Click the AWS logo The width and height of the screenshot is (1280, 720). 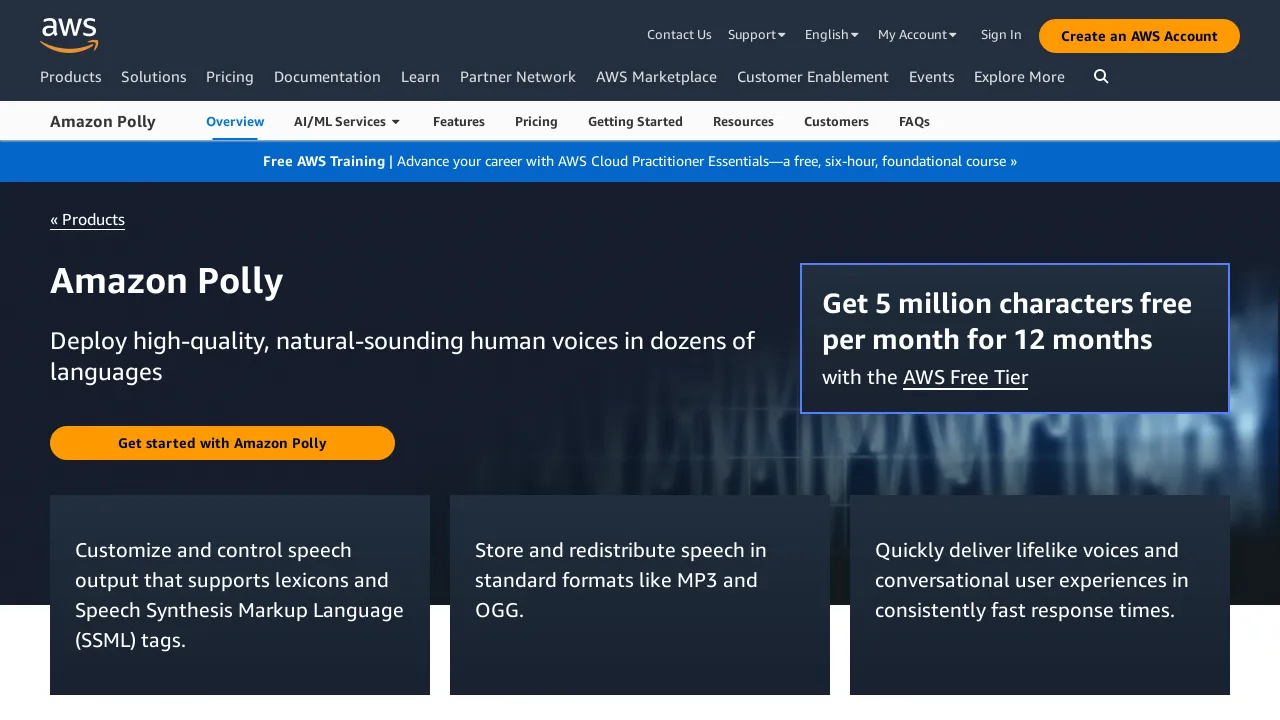coord(69,34)
